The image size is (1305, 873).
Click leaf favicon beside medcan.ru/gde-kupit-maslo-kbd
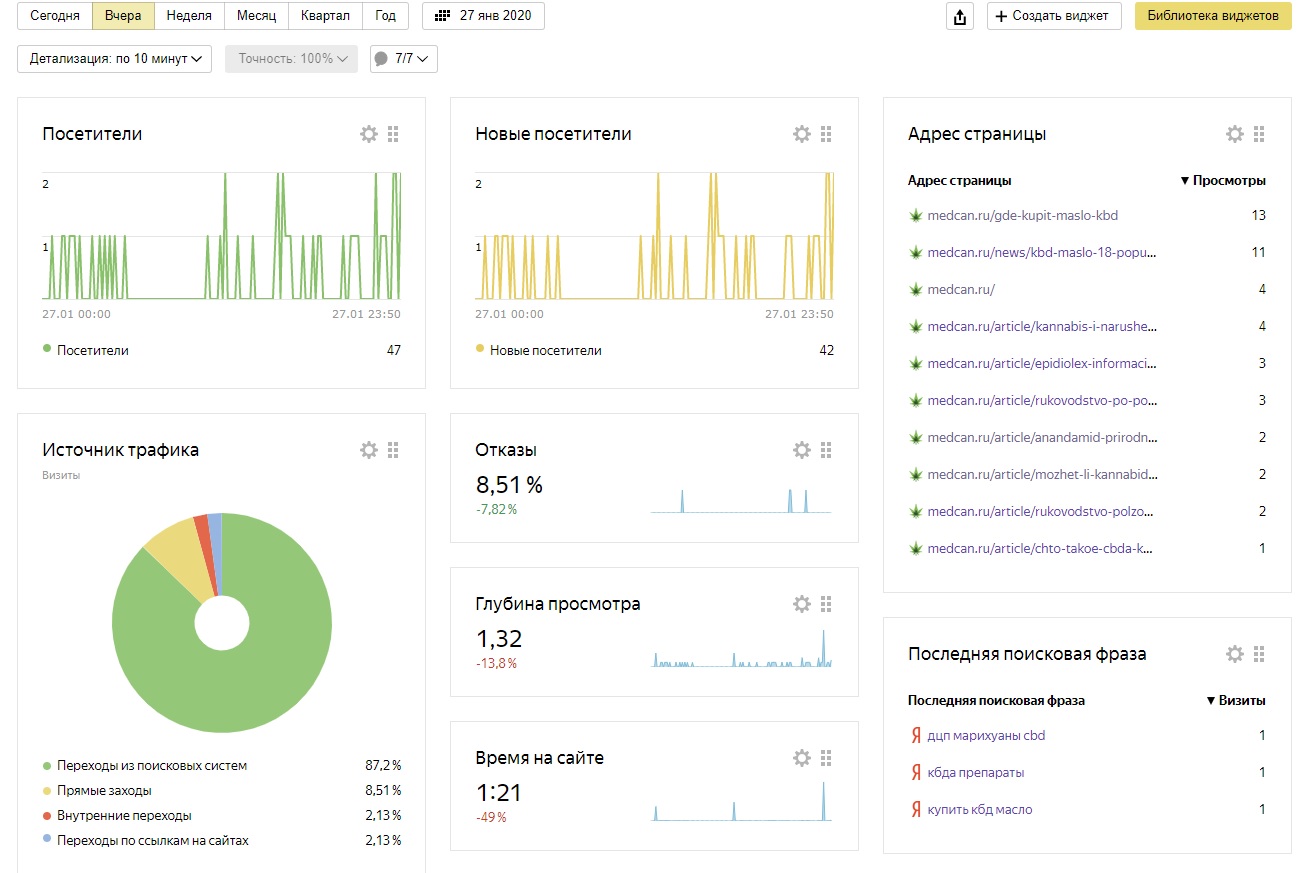tap(914, 215)
